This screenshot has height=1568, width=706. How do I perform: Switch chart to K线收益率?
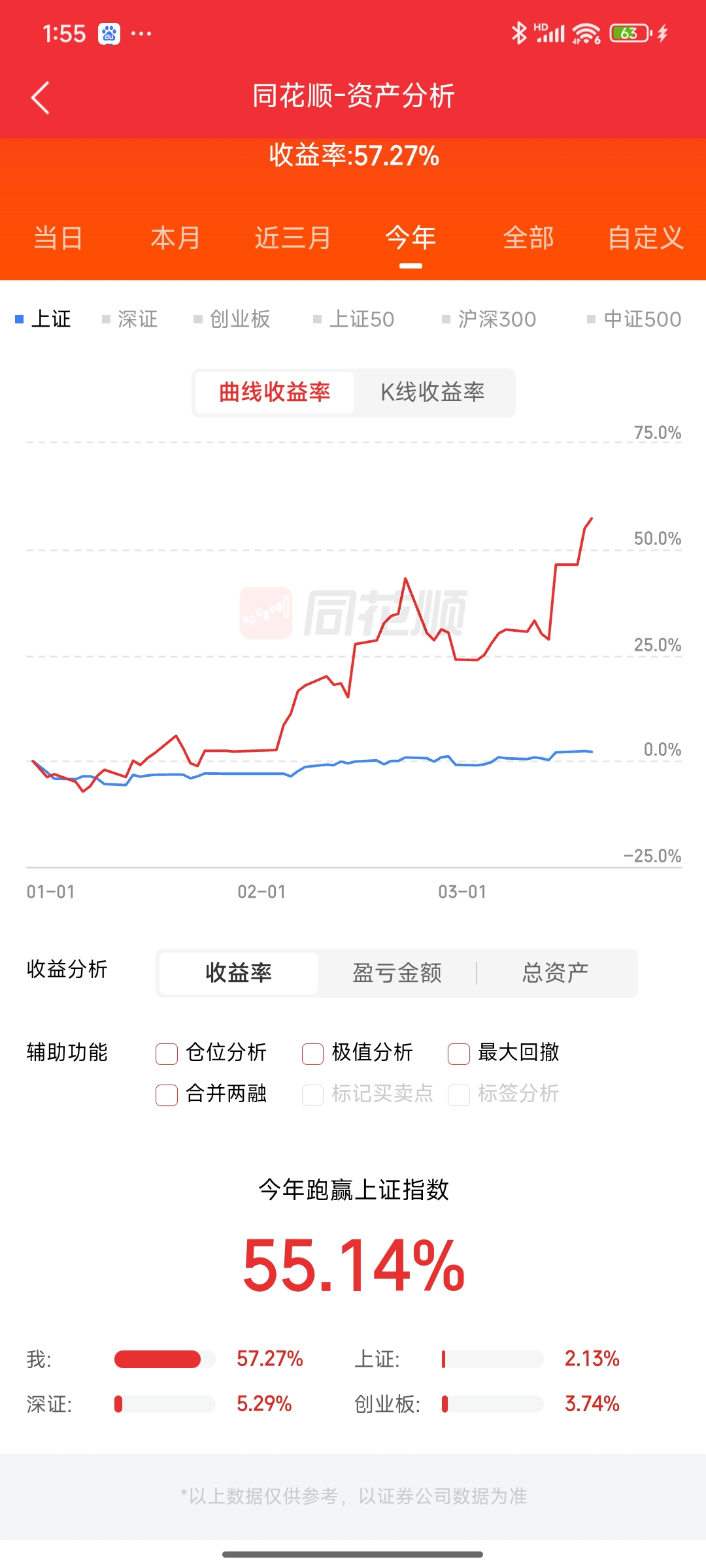(433, 392)
